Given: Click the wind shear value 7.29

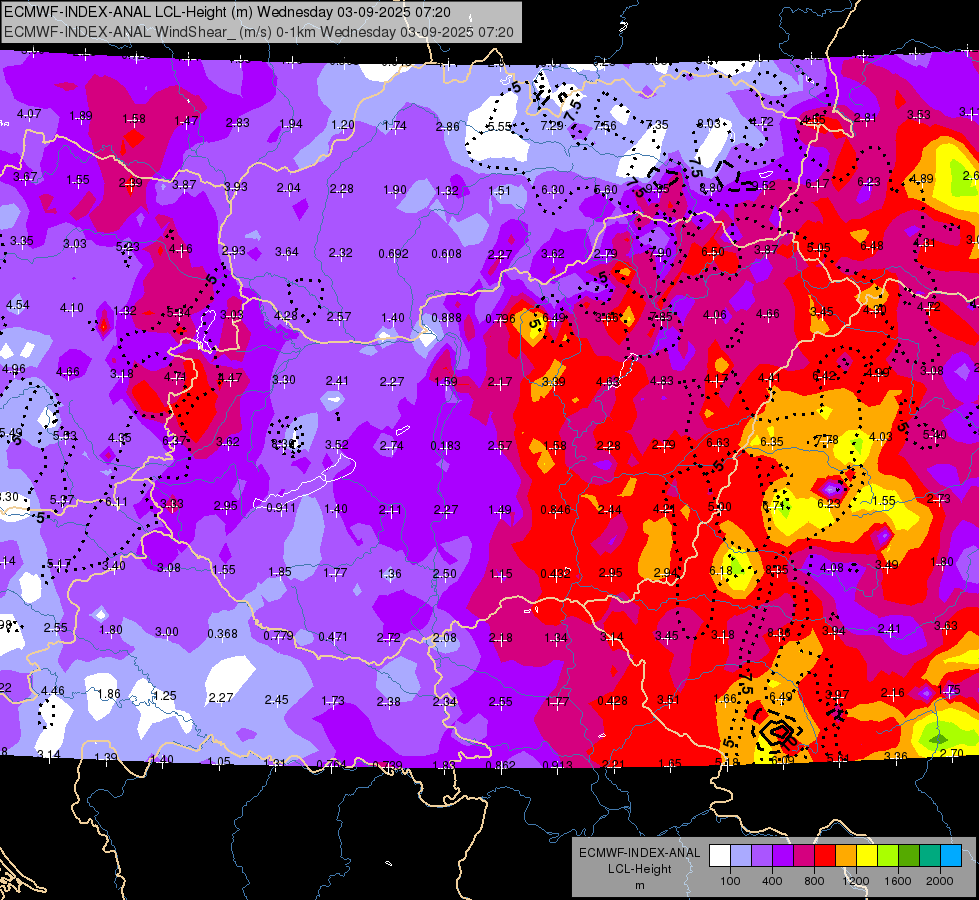Looking at the screenshot, I should point(552,126).
